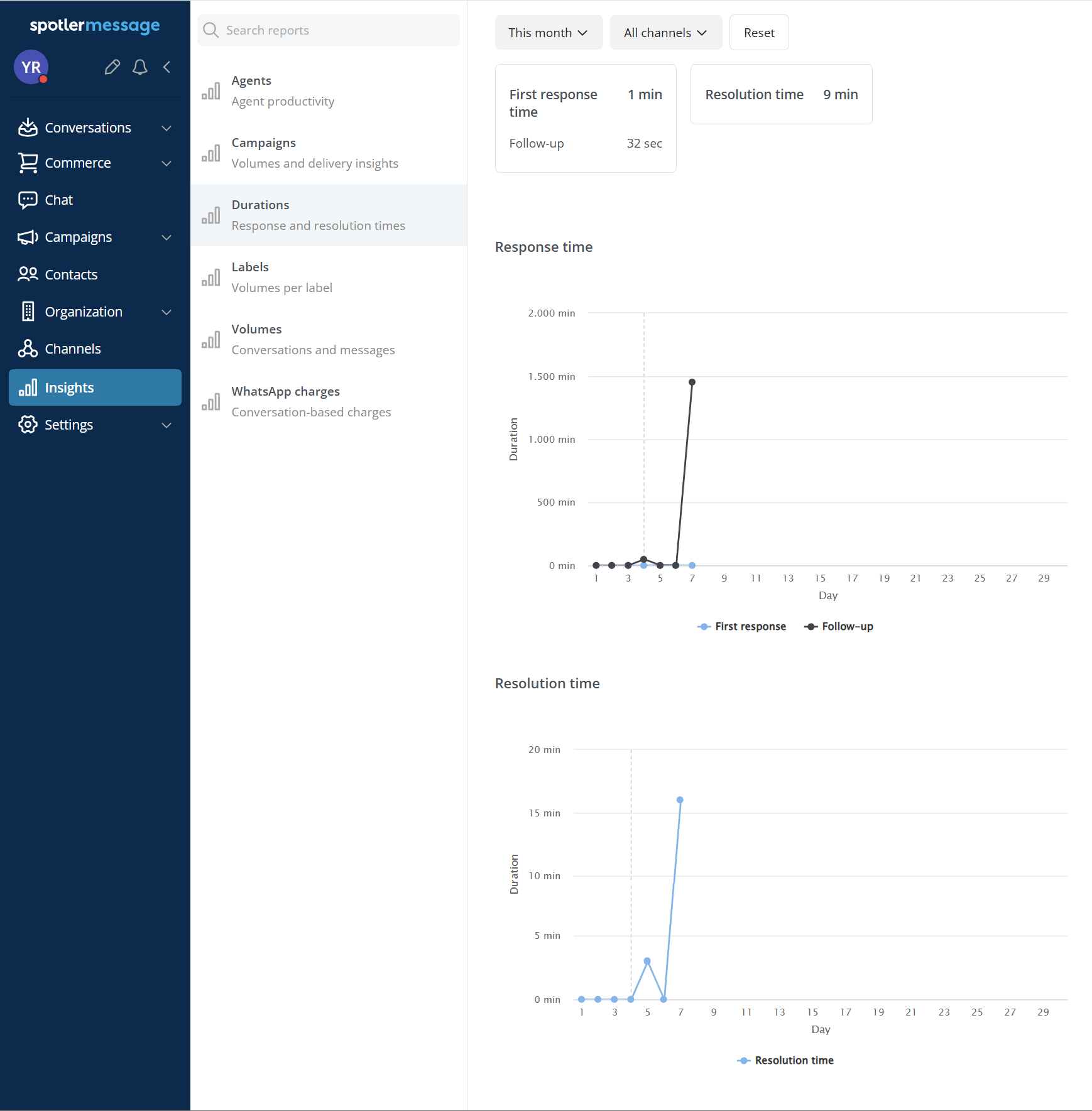Click the spotlermessage logo
The image size is (1092, 1111).
(95, 25)
